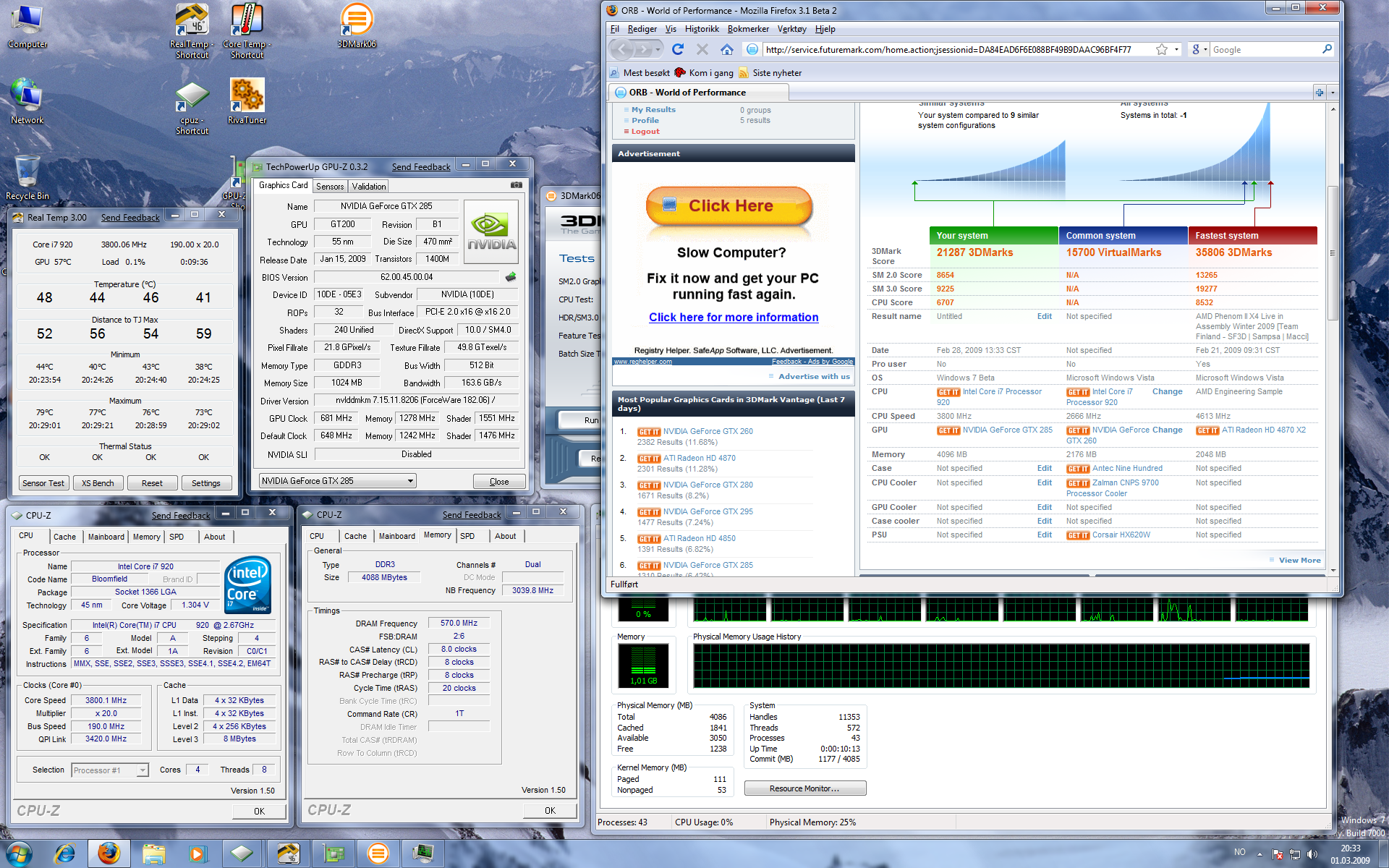Click Firefox stop loading icon
The width and height of the screenshot is (1389, 868).
(702, 49)
